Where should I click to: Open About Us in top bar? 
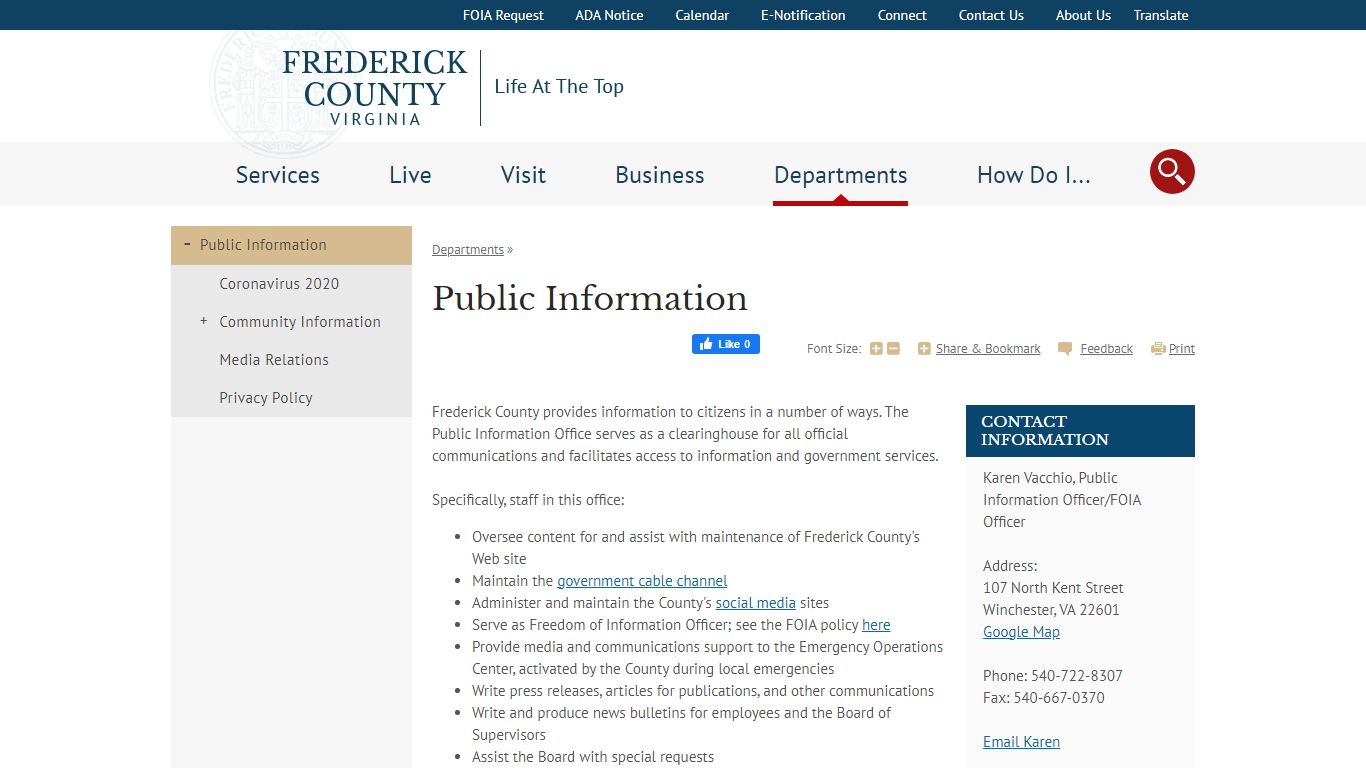(x=1083, y=15)
